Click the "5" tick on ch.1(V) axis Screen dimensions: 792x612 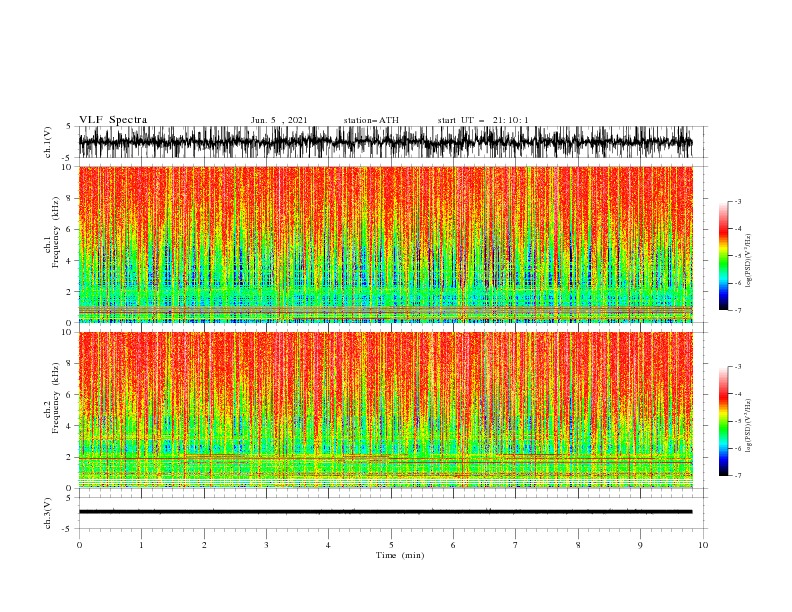click(x=69, y=127)
